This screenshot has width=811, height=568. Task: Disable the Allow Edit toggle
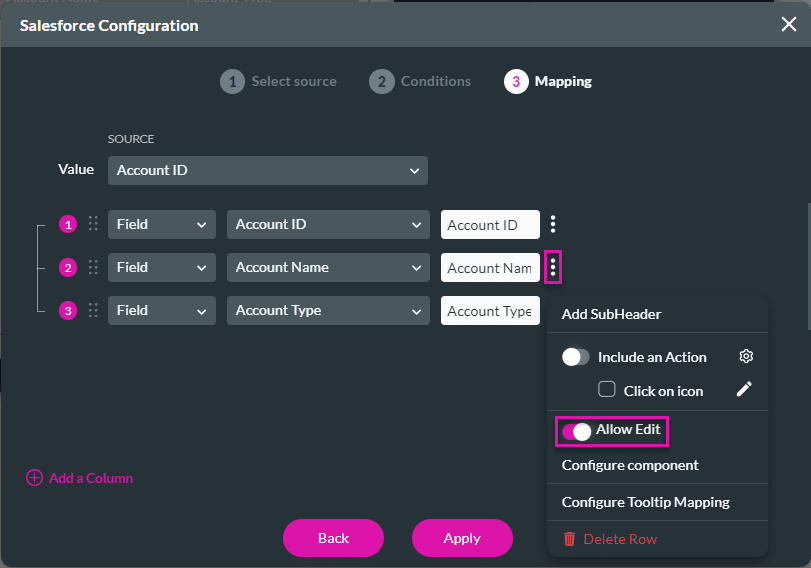tap(576, 431)
